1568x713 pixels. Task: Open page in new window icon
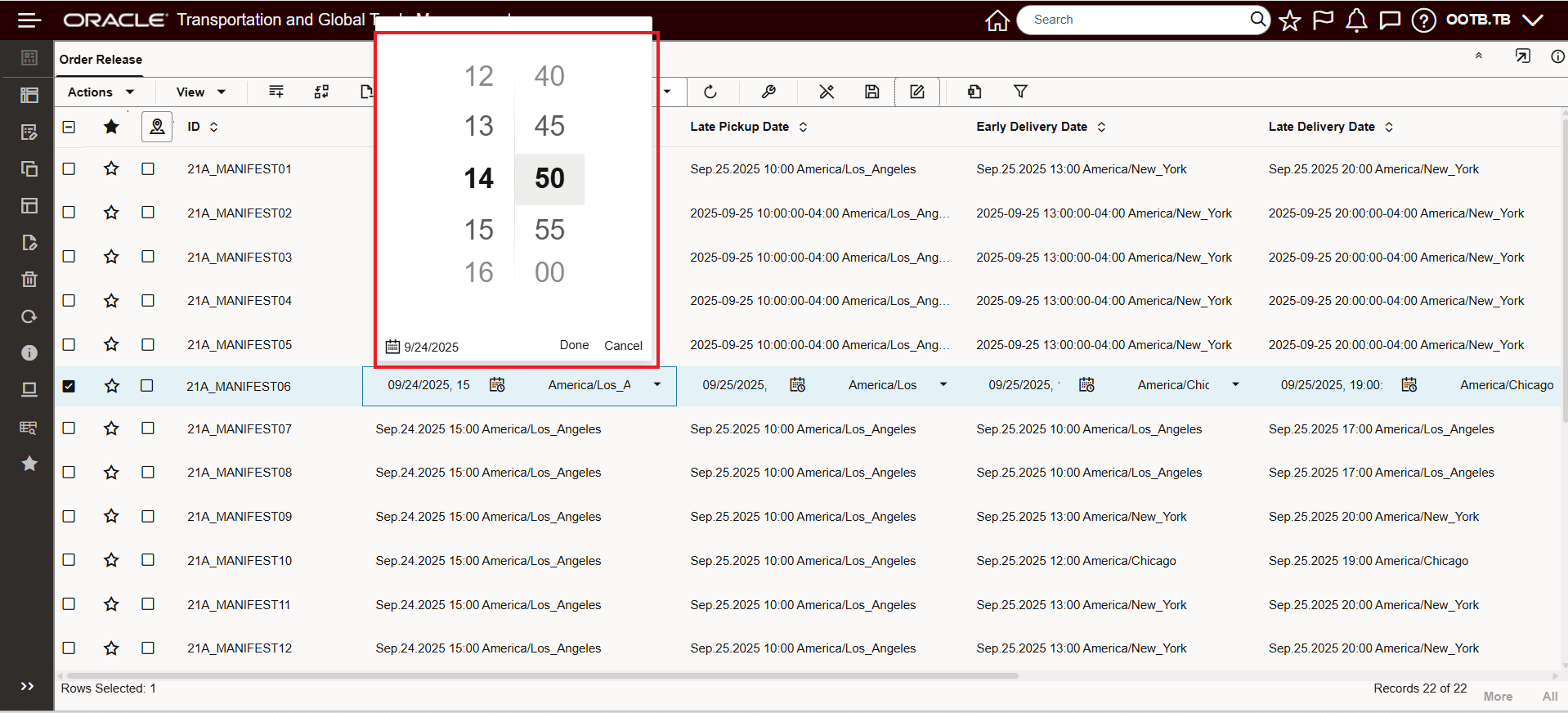click(x=1522, y=56)
